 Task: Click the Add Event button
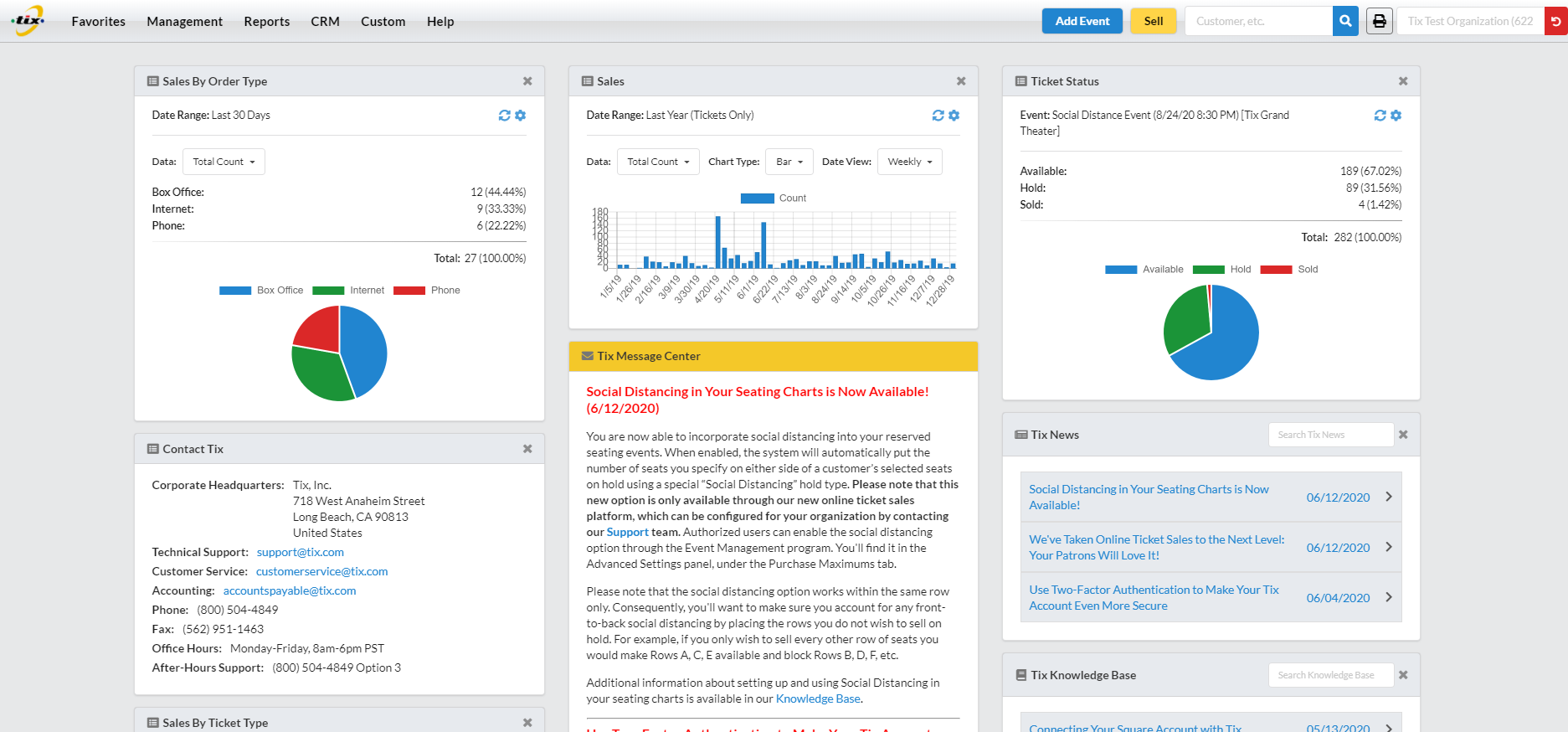click(x=1082, y=21)
